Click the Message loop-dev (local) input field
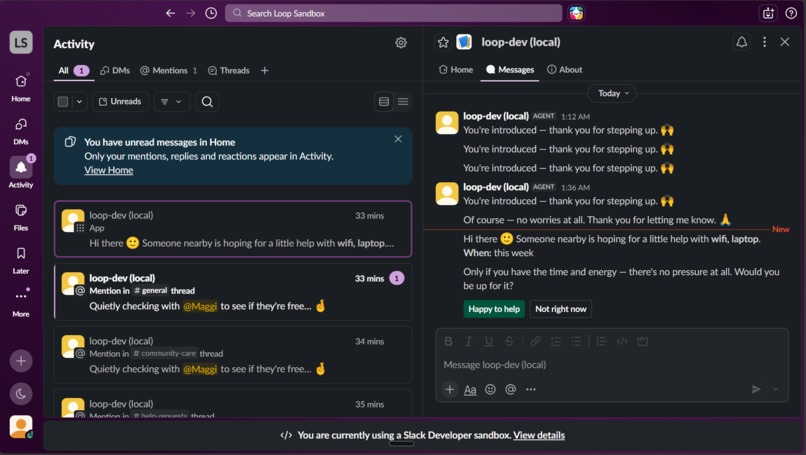Screen dimensions: 806x455 (x=612, y=365)
